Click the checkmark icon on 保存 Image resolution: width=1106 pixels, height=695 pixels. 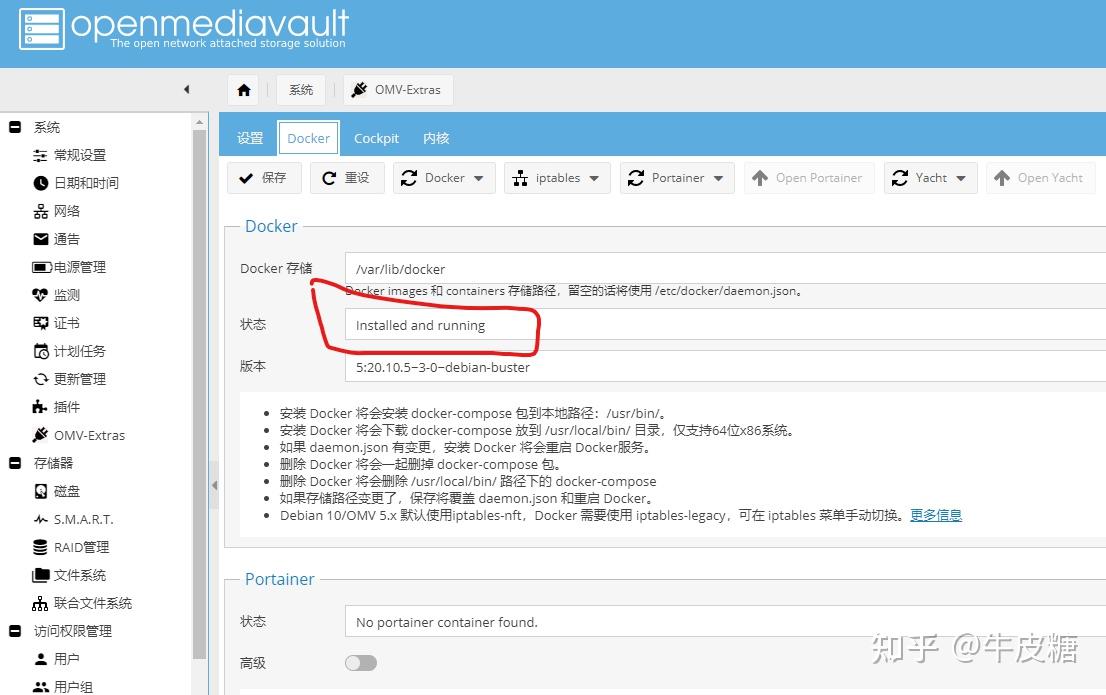[x=245, y=178]
